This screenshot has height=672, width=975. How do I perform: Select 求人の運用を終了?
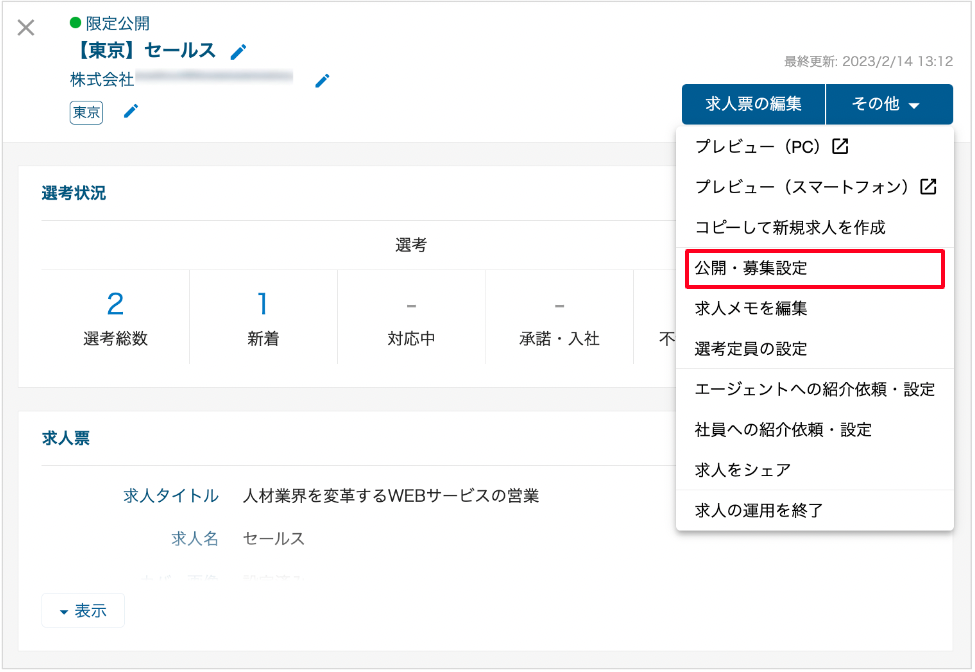tap(815, 511)
